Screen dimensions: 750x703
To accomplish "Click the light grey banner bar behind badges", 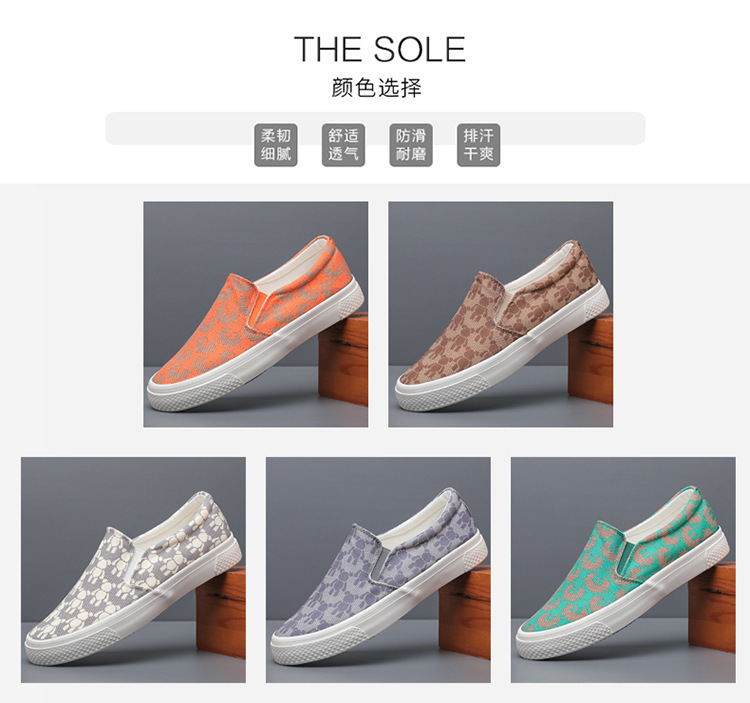I will point(375,128).
